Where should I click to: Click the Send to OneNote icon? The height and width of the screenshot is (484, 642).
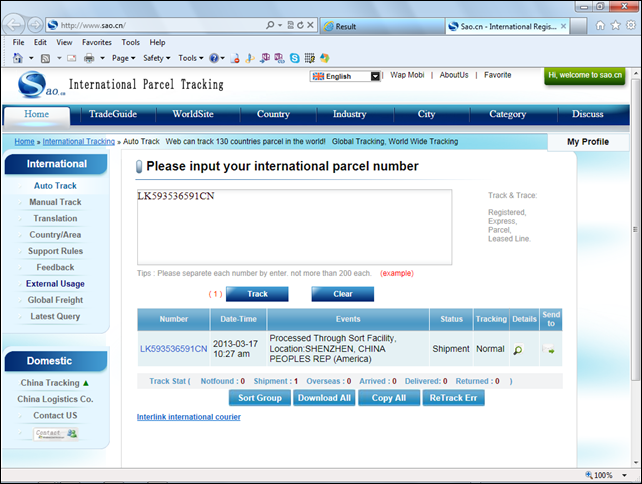tap(265, 58)
